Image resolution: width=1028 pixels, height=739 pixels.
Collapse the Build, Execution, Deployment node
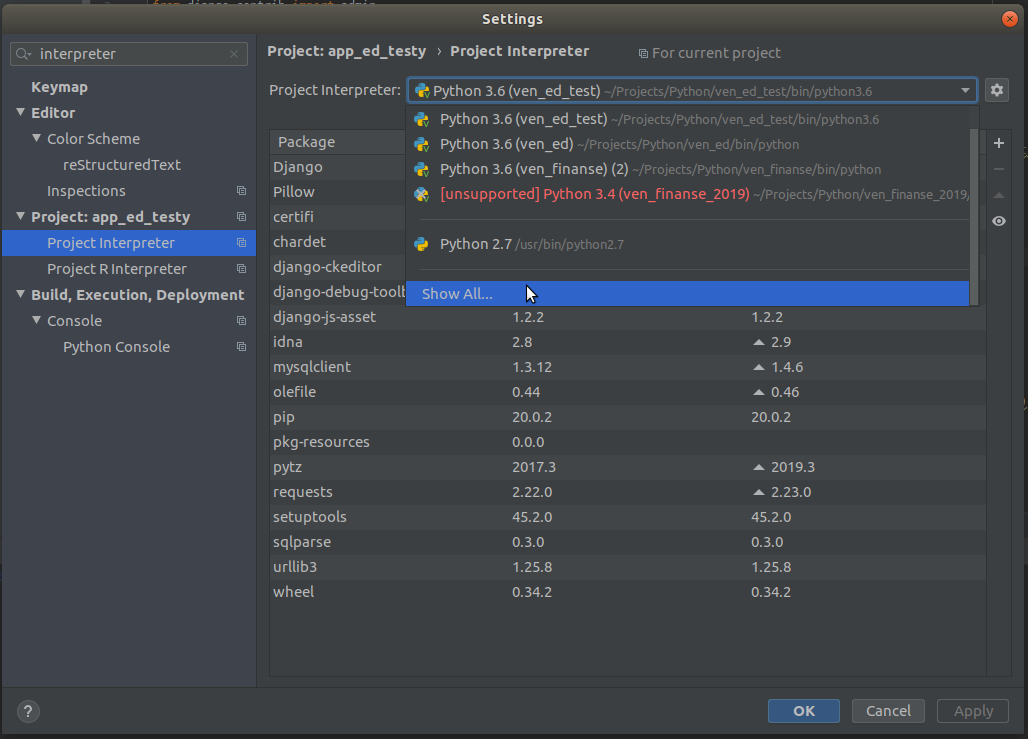click(20, 294)
